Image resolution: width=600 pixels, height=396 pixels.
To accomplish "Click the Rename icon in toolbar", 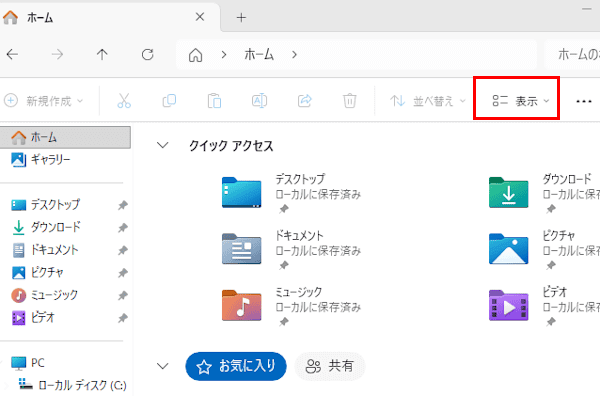I will (x=259, y=101).
